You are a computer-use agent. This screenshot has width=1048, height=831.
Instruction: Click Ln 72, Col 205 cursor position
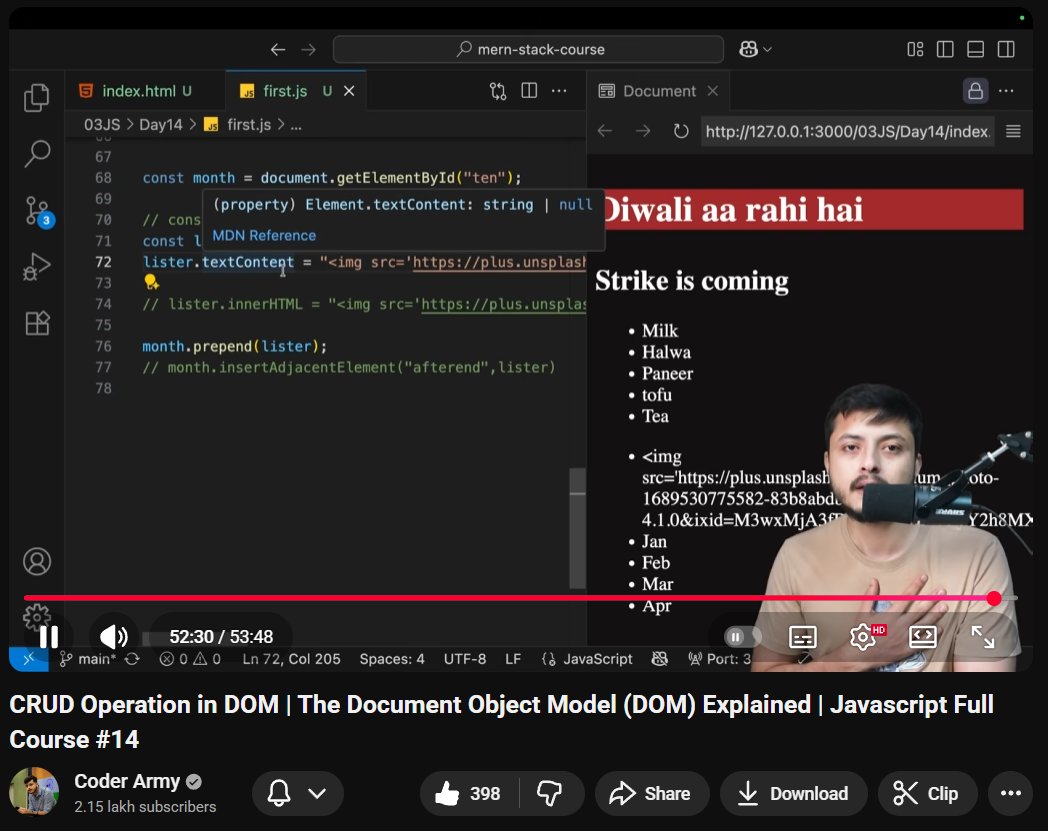[x=291, y=659]
